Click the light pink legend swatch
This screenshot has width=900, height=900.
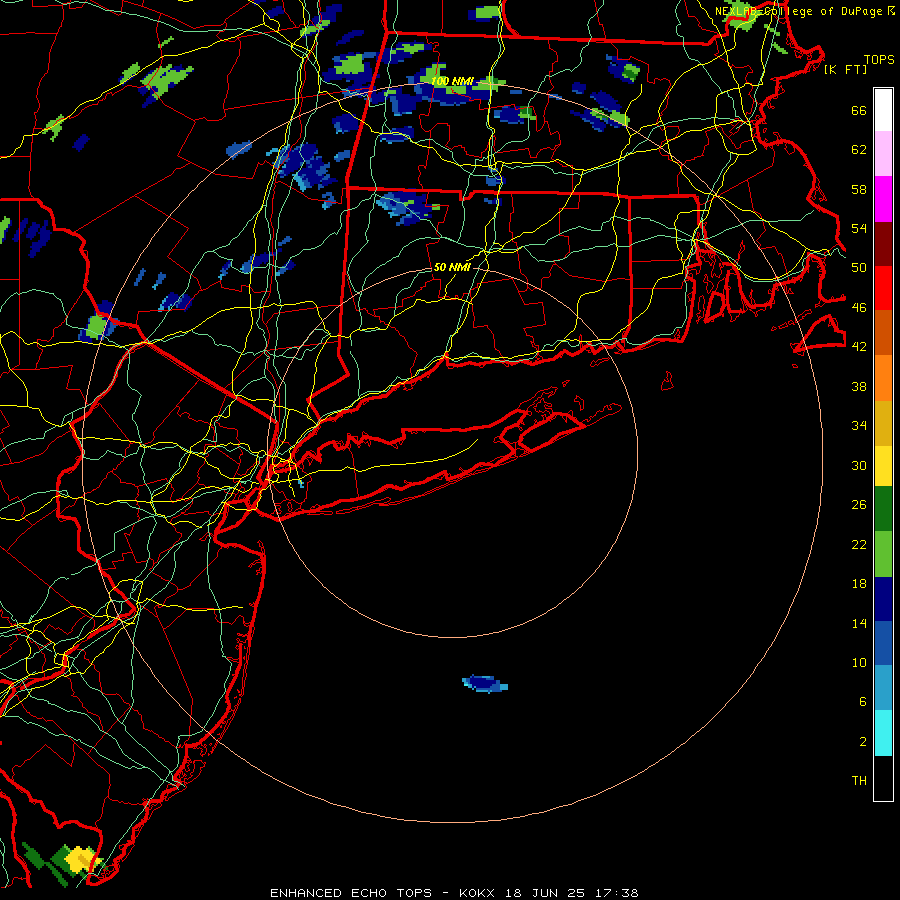[883, 153]
